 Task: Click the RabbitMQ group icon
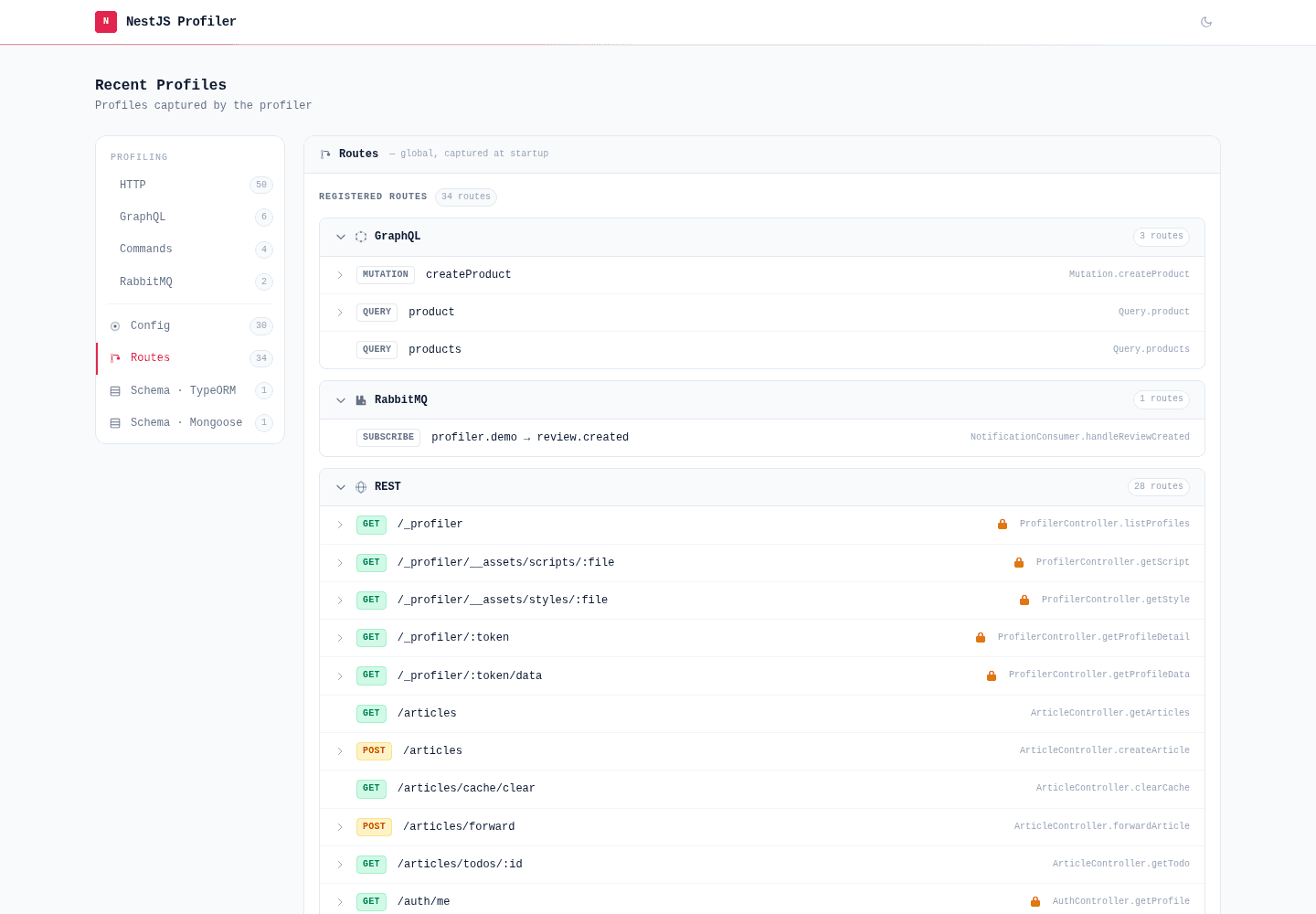pyautogui.click(x=361, y=400)
